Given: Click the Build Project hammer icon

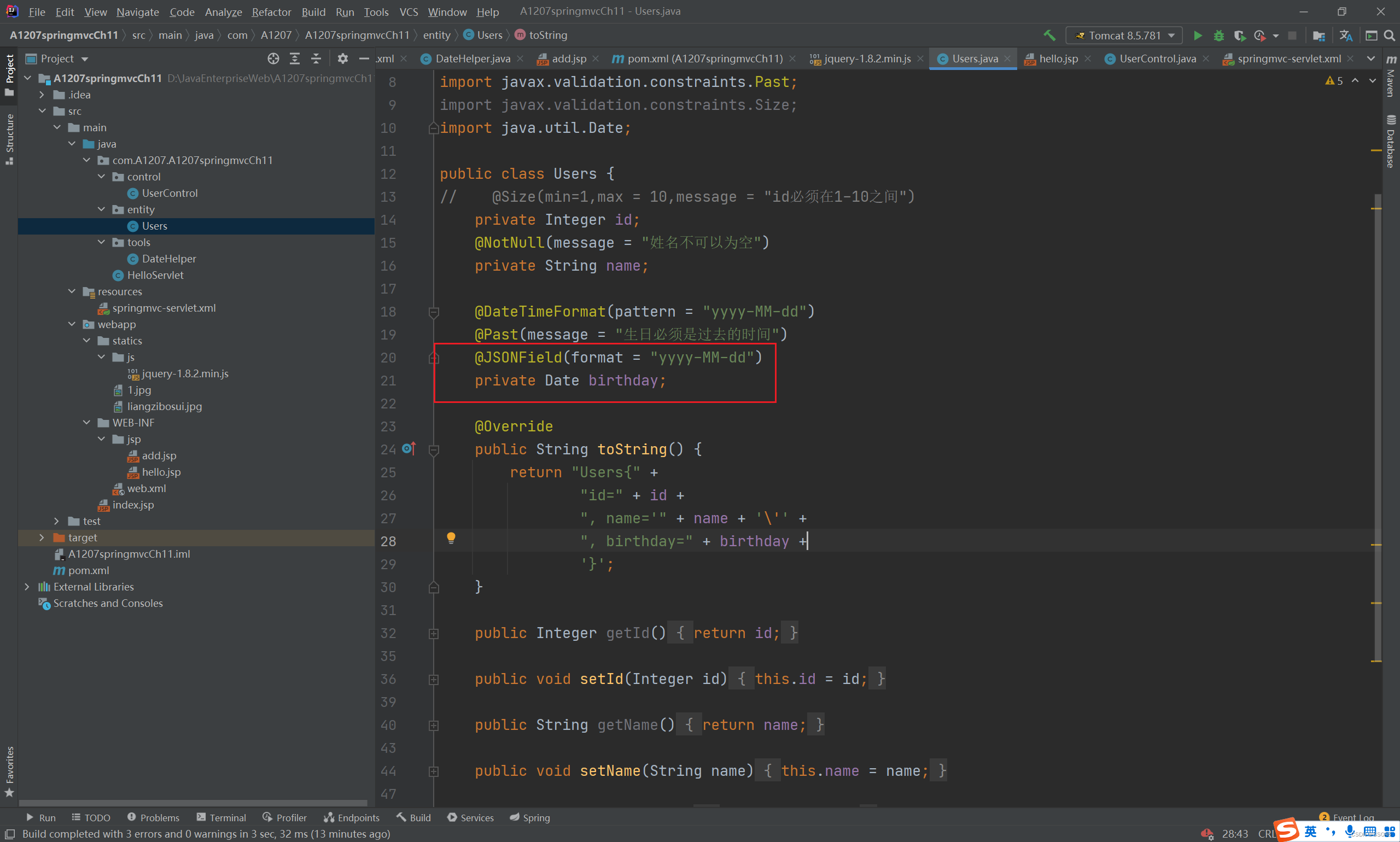Looking at the screenshot, I should pyautogui.click(x=1049, y=35).
